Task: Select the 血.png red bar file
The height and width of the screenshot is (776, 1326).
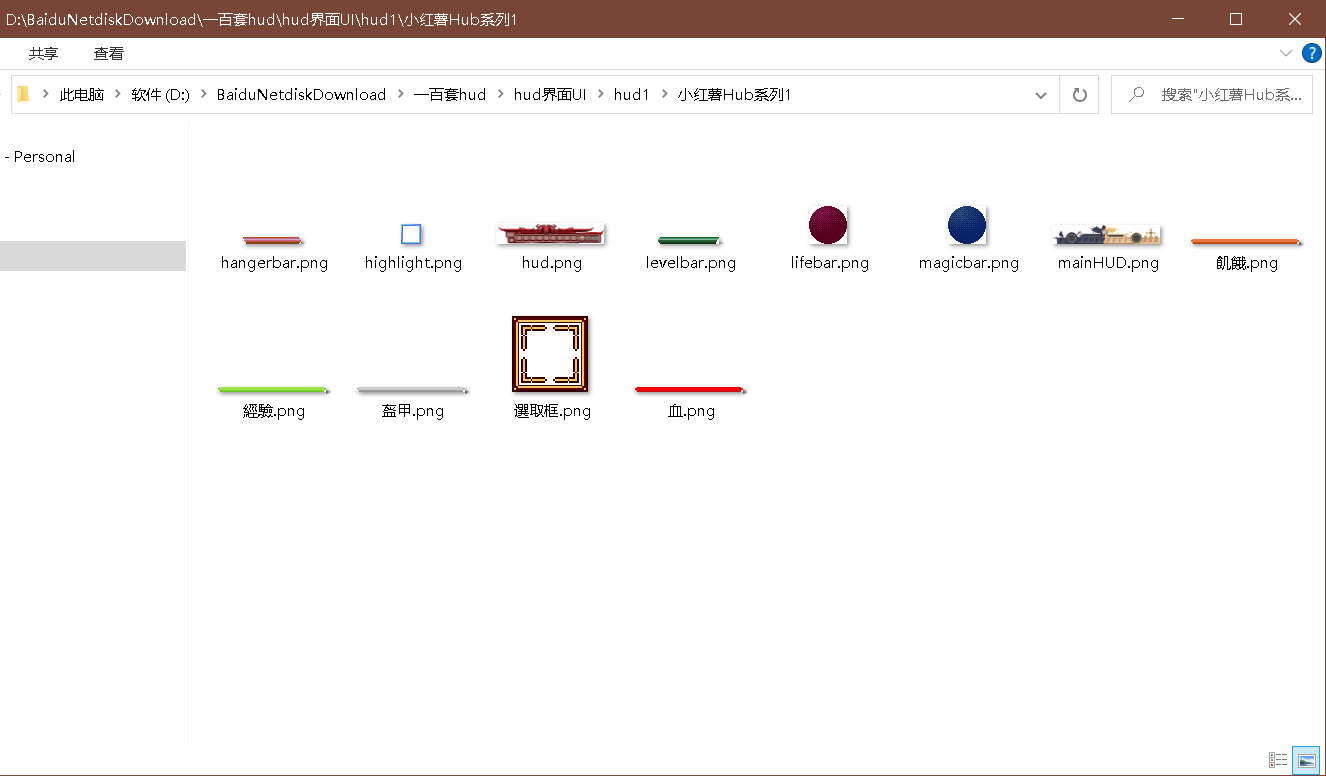Action: coord(690,390)
